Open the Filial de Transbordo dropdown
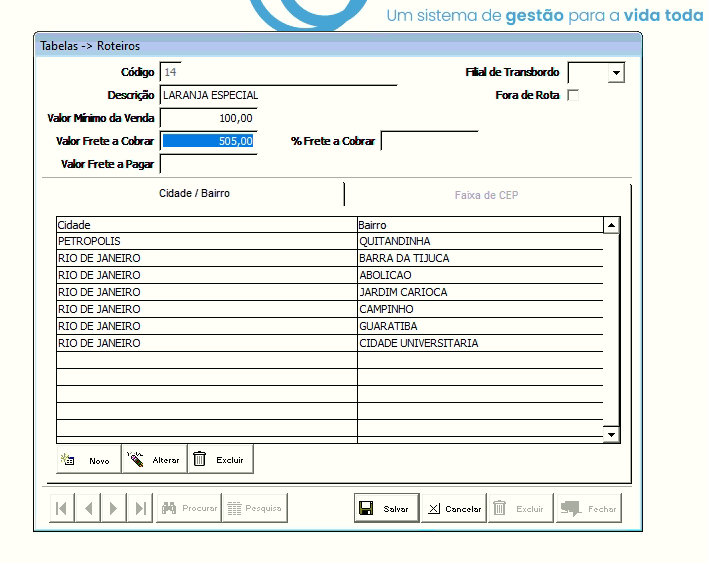This screenshot has height=563, width=708. [x=615, y=73]
